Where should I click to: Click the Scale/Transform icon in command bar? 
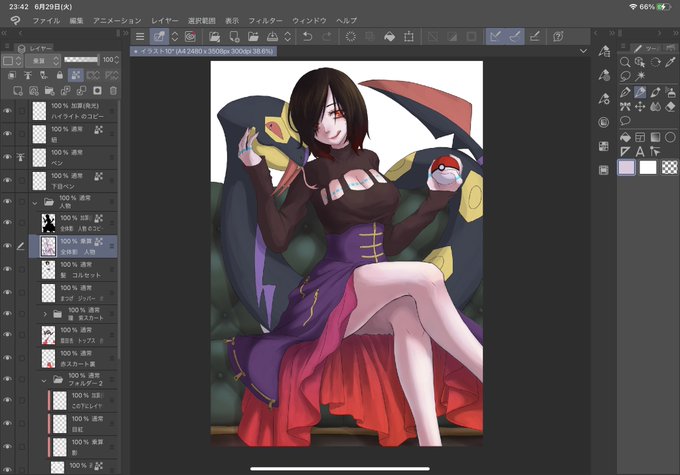coord(409,36)
